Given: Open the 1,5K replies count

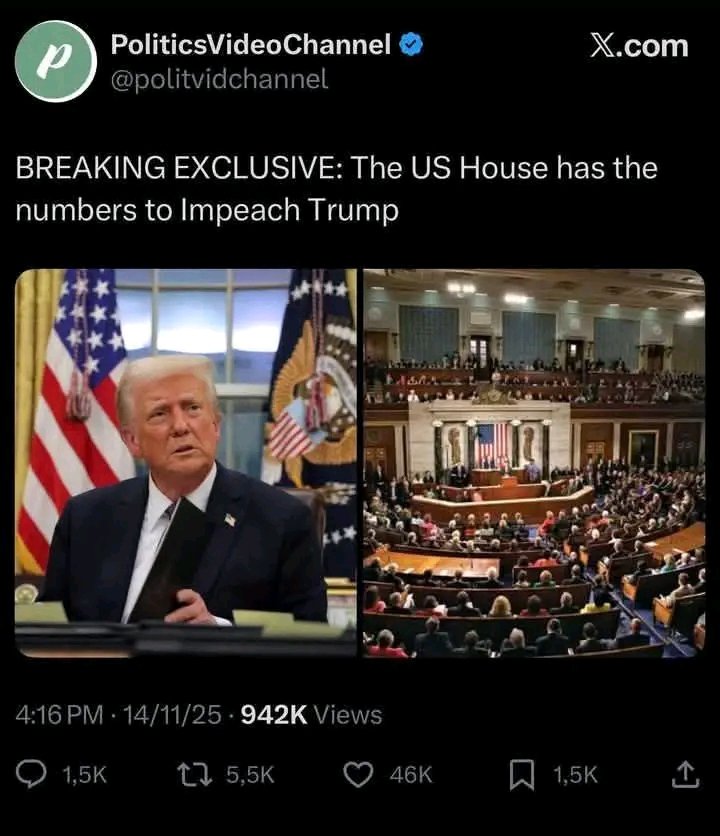Looking at the screenshot, I should pyautogui.click(x=85, y=775).
